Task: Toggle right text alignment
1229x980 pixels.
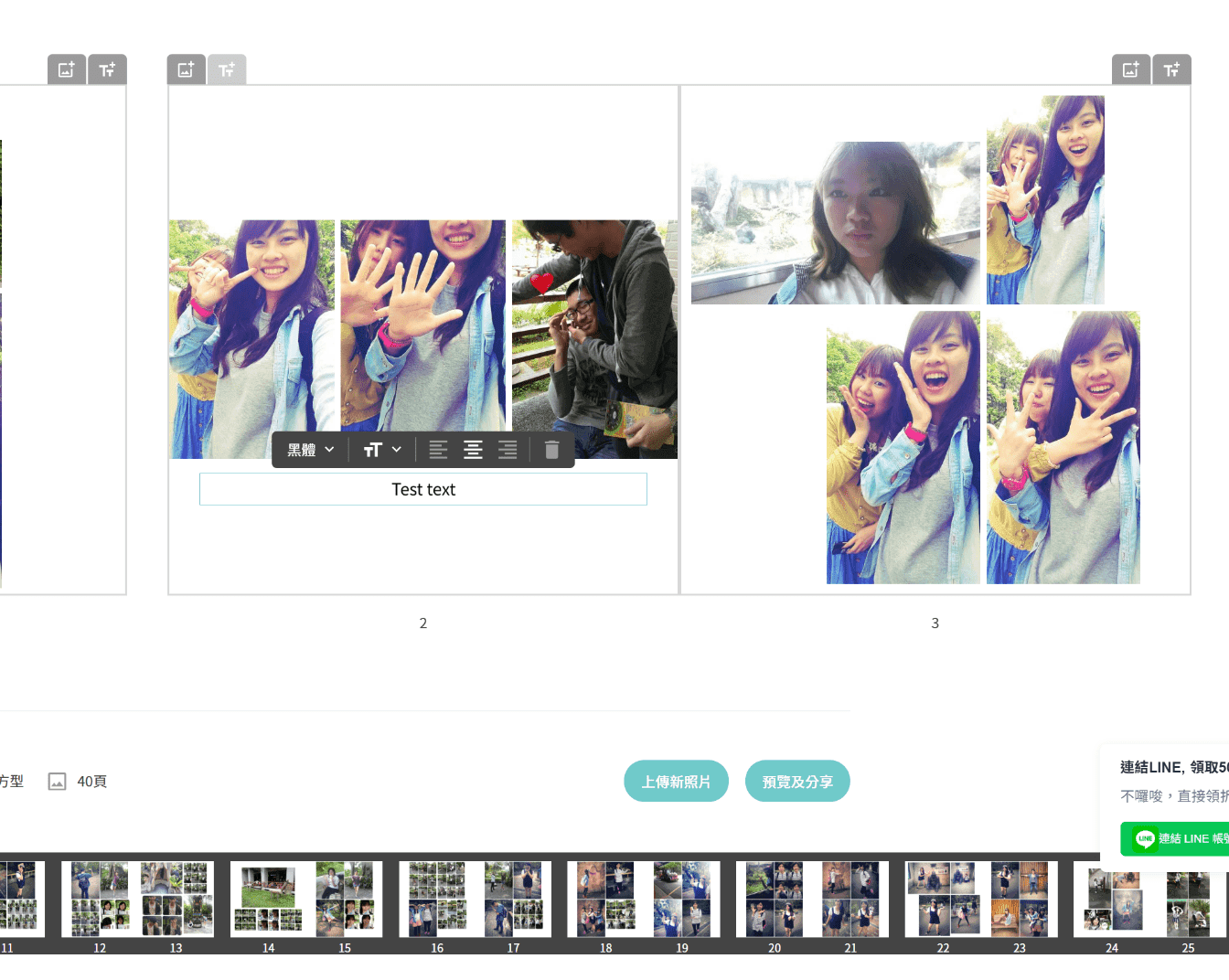Action: pos(508,449)
